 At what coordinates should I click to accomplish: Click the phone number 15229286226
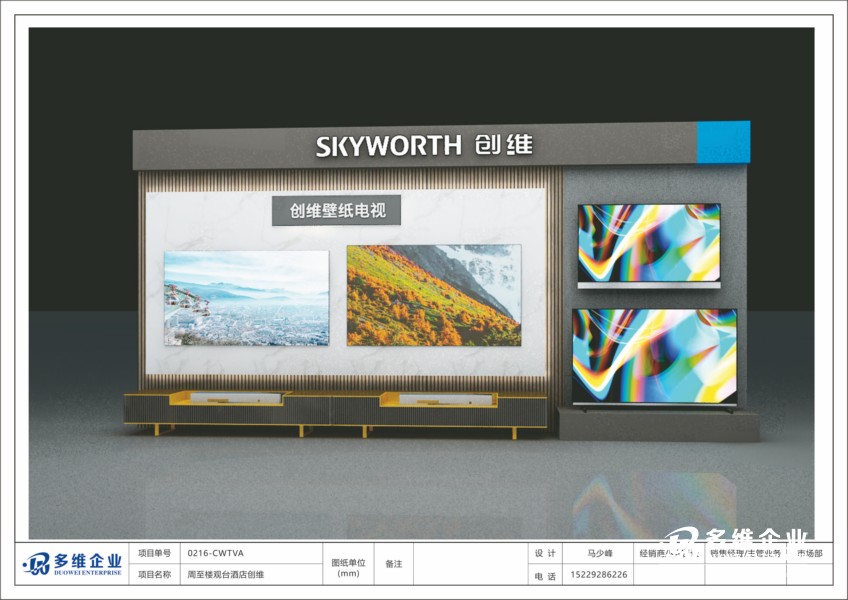pyautogui.click(x=599, y=575)
